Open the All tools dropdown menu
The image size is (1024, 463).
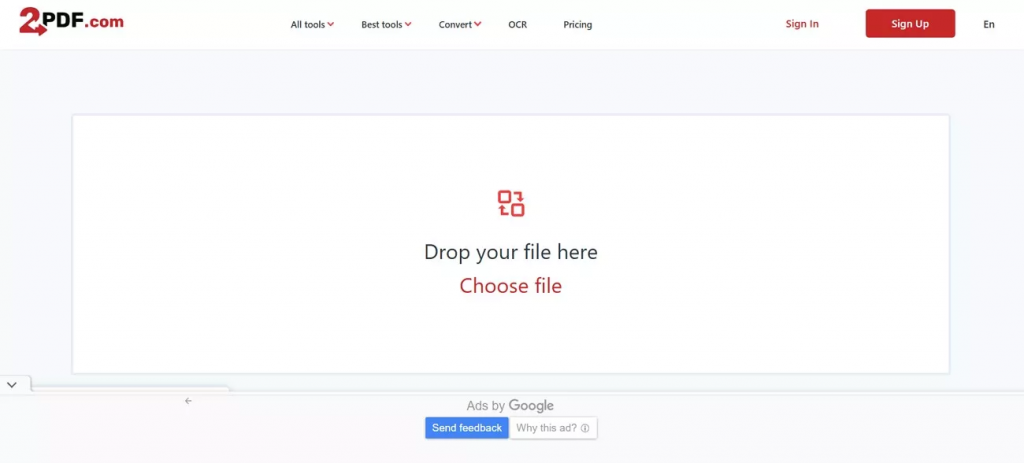[312, 25]
